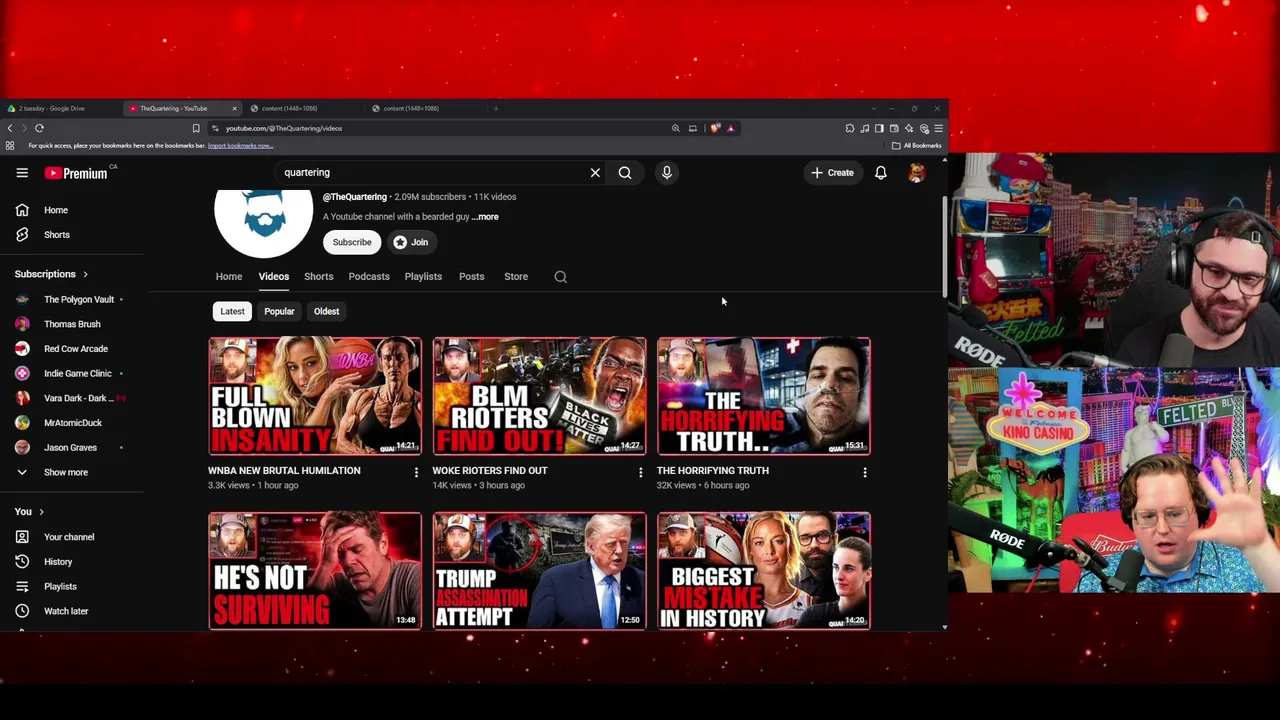Switch to the channel Home tab
This screenshot has width=1280, height=720.
click(229, 277)
